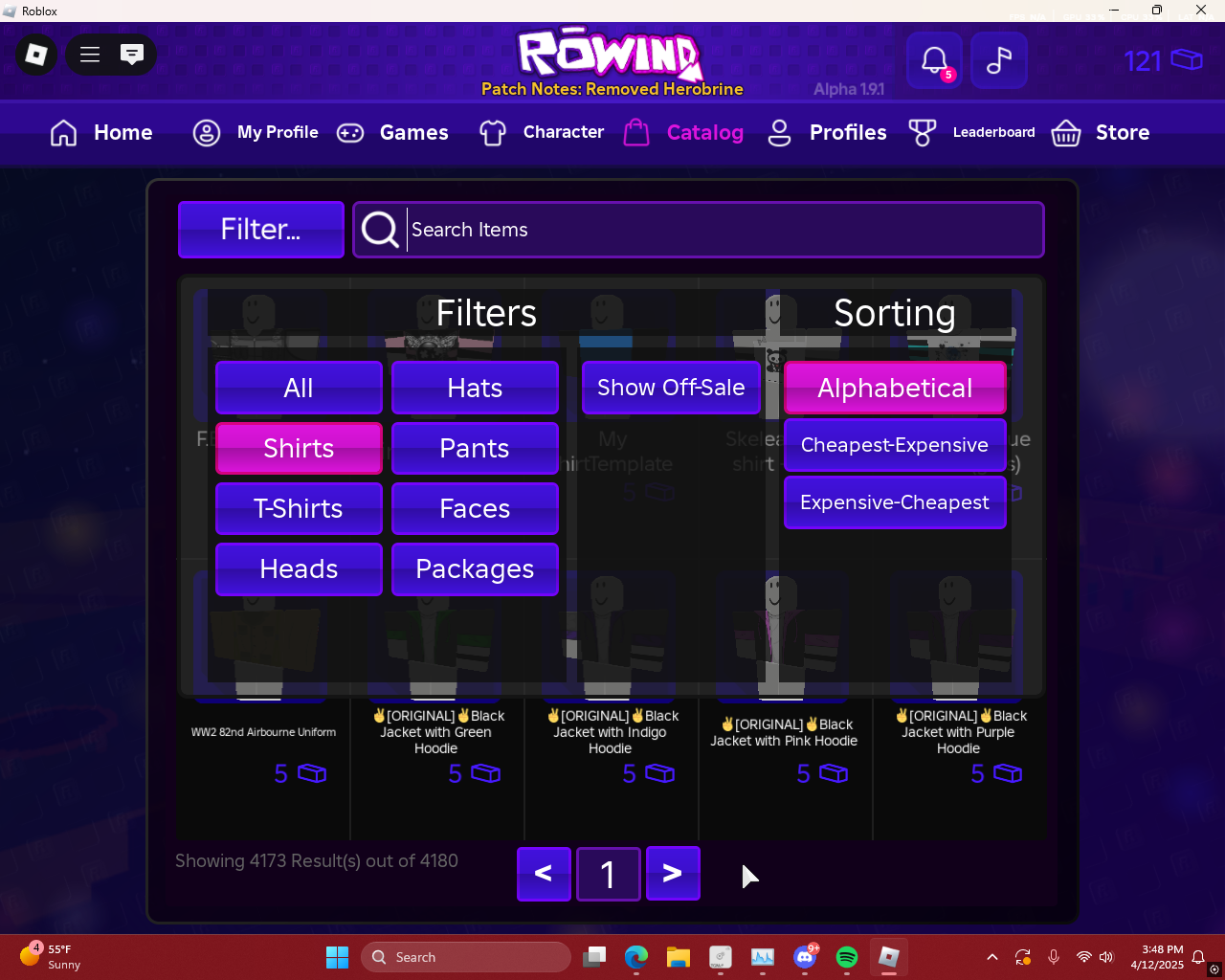Screen dimensions: 1225x980
Task: Click the Rowind logo
Action: [x=610, y=54]
